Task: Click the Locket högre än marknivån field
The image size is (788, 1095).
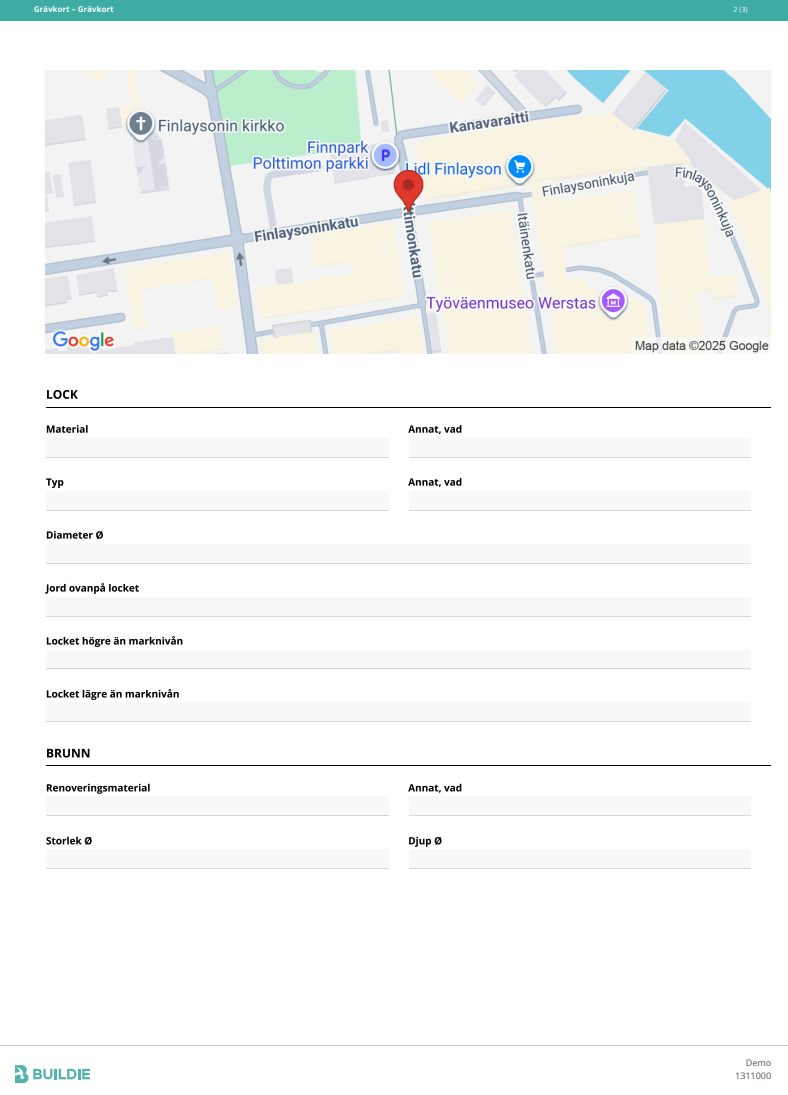Action: point(398,659)
